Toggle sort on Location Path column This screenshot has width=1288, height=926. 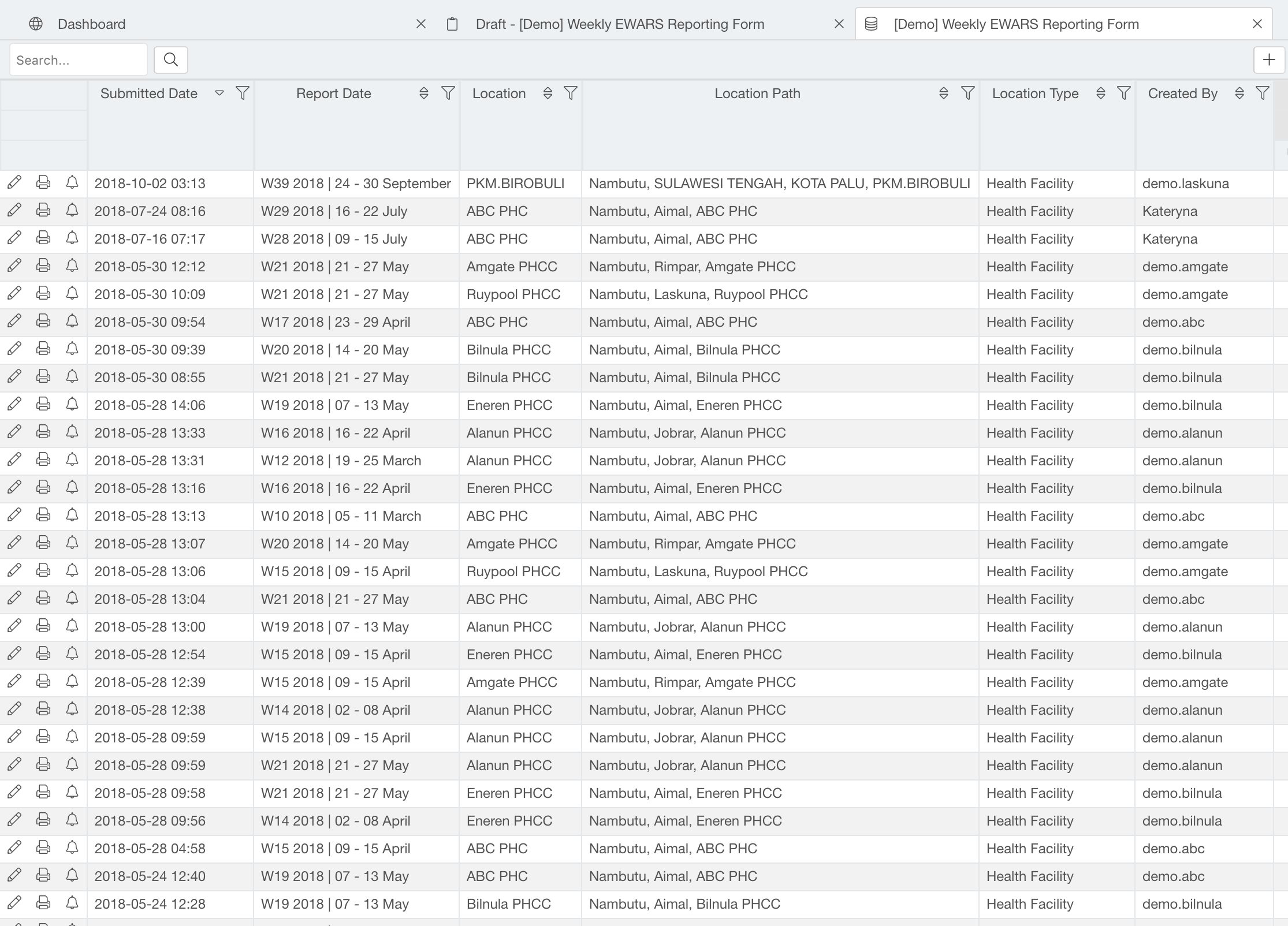(x=944, y=94)
